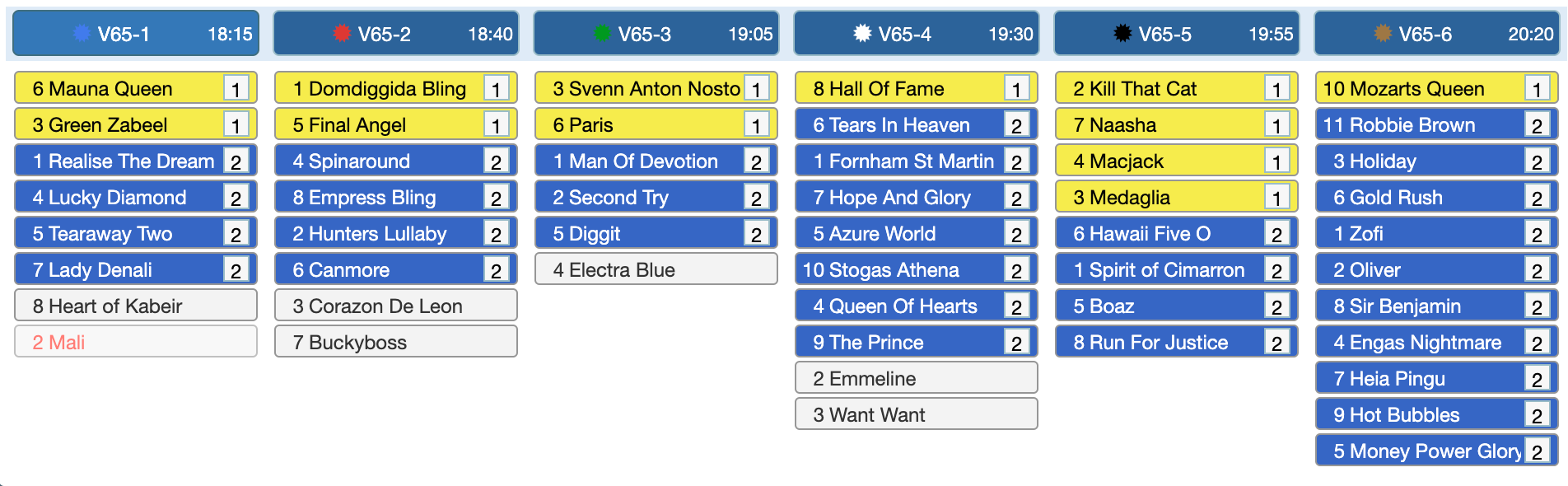Click the blue 11 Robbie Brown row
The image size is (1568, 486).
tap(1437, 124)
